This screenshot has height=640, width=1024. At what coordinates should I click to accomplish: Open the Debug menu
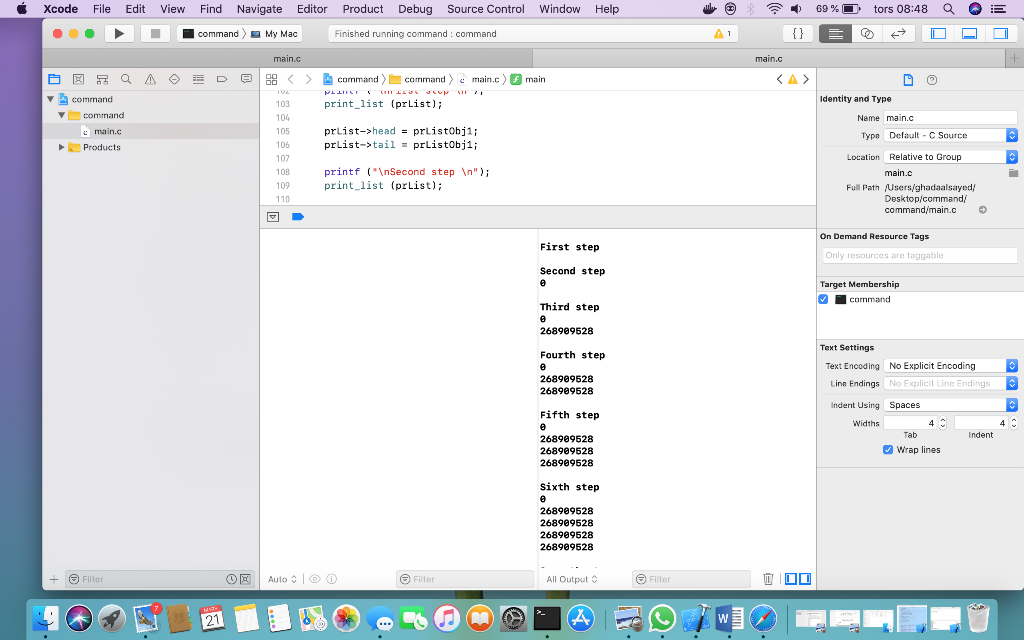point(415,9)
